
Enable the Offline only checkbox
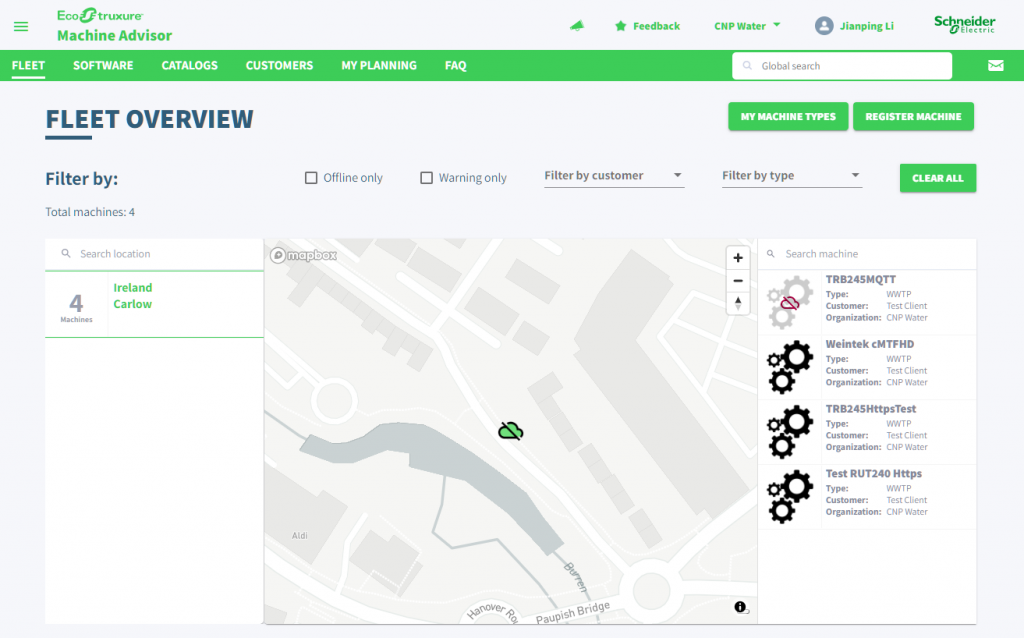[312, 178]
